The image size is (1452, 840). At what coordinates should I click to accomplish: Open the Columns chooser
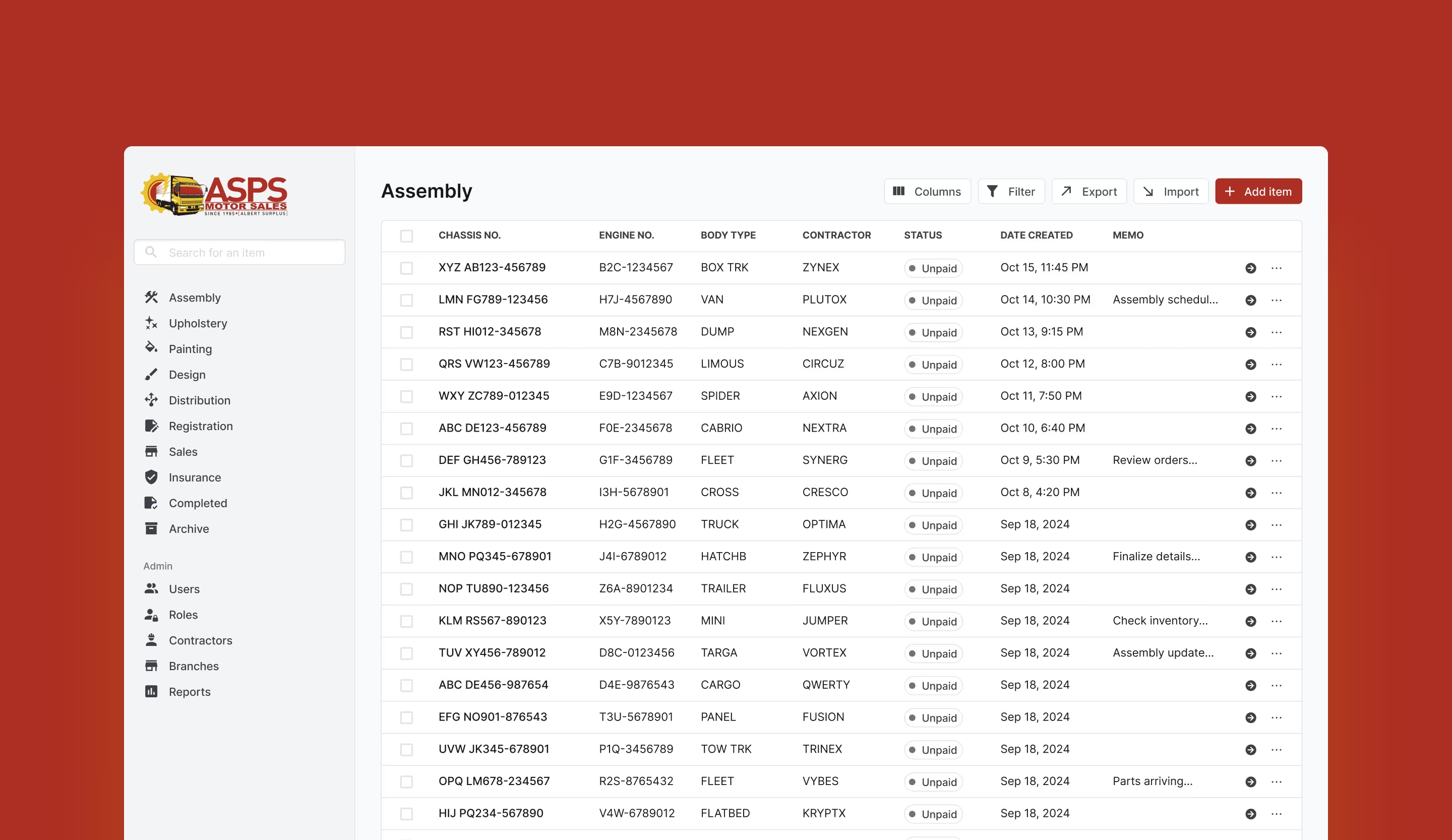point(927,191)
